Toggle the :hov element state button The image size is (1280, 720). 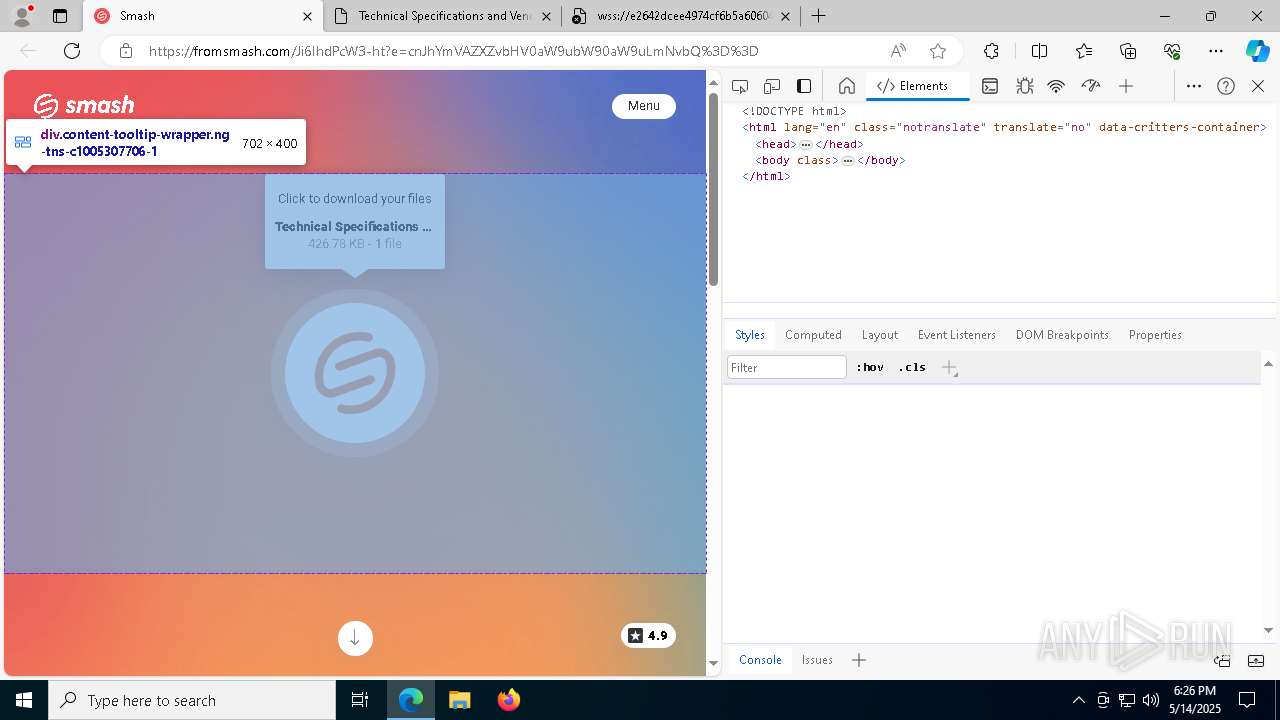pos(870,367)
